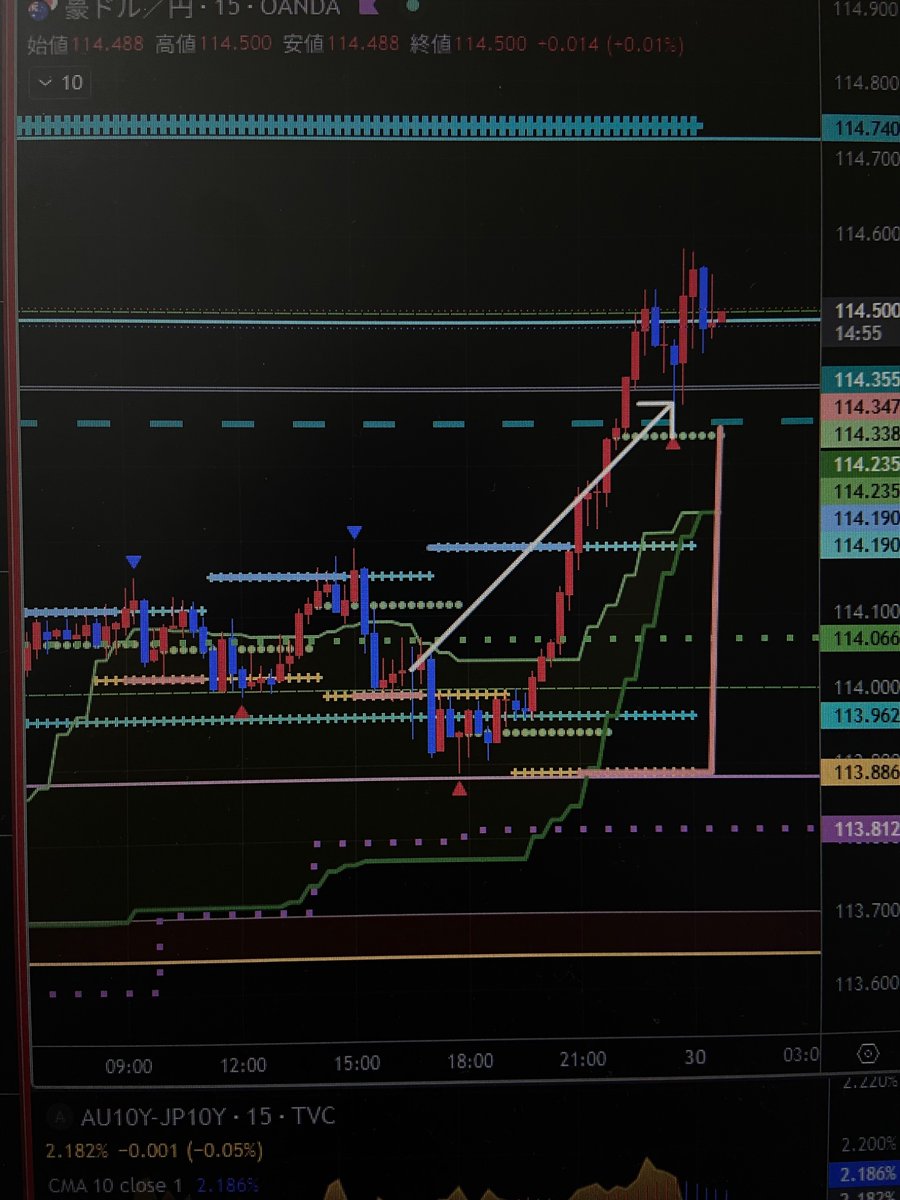Click the light green 114.338 price label

pos(862,435)
